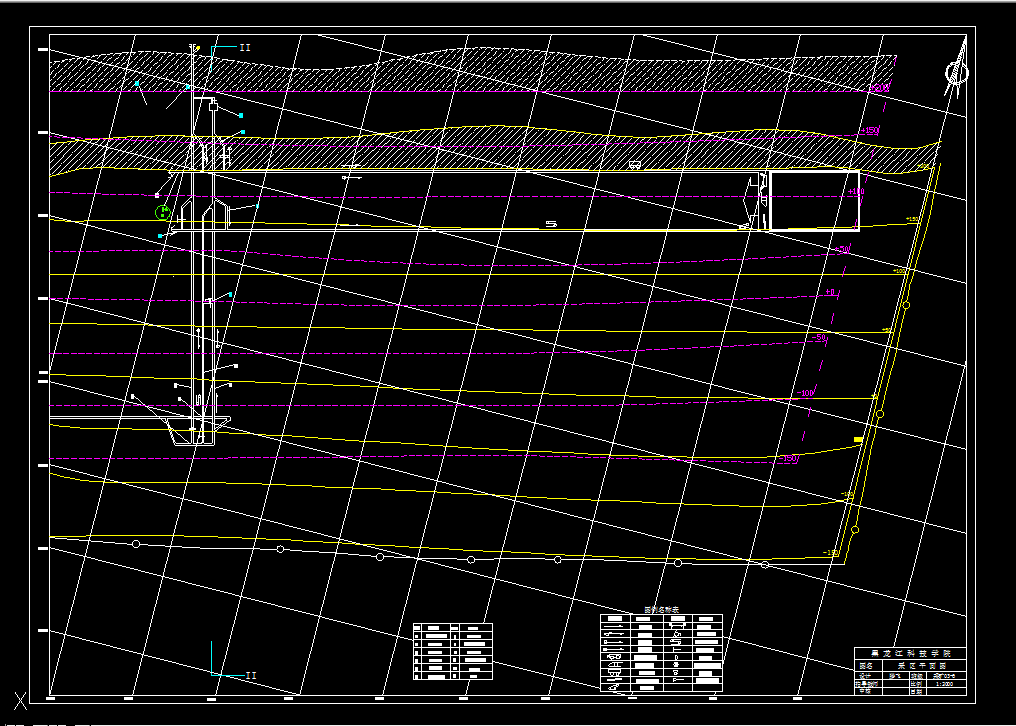Image resolution: width=1016 pixels, height=726 pixels.
Task: Click the UCS X icon in the corner
Action: point(21,701)
